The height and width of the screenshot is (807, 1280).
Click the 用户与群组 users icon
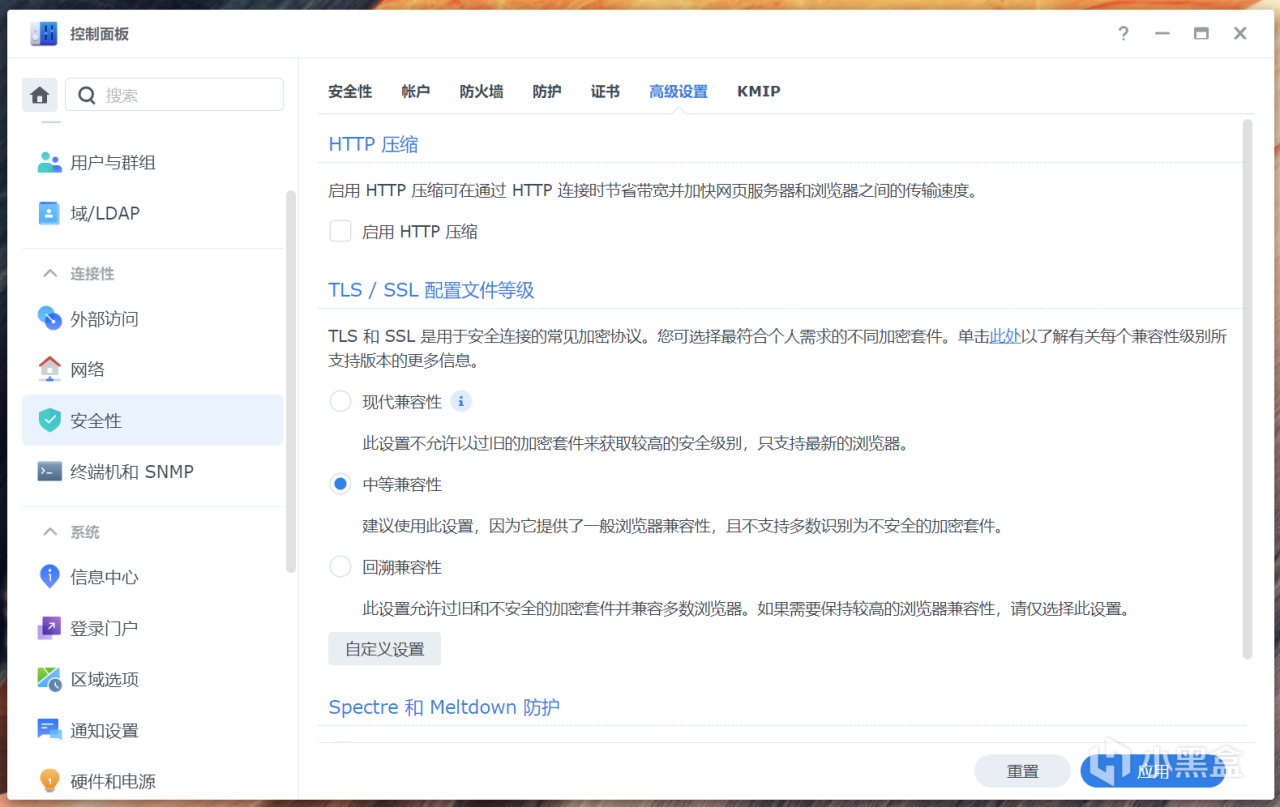coord(49,162)
